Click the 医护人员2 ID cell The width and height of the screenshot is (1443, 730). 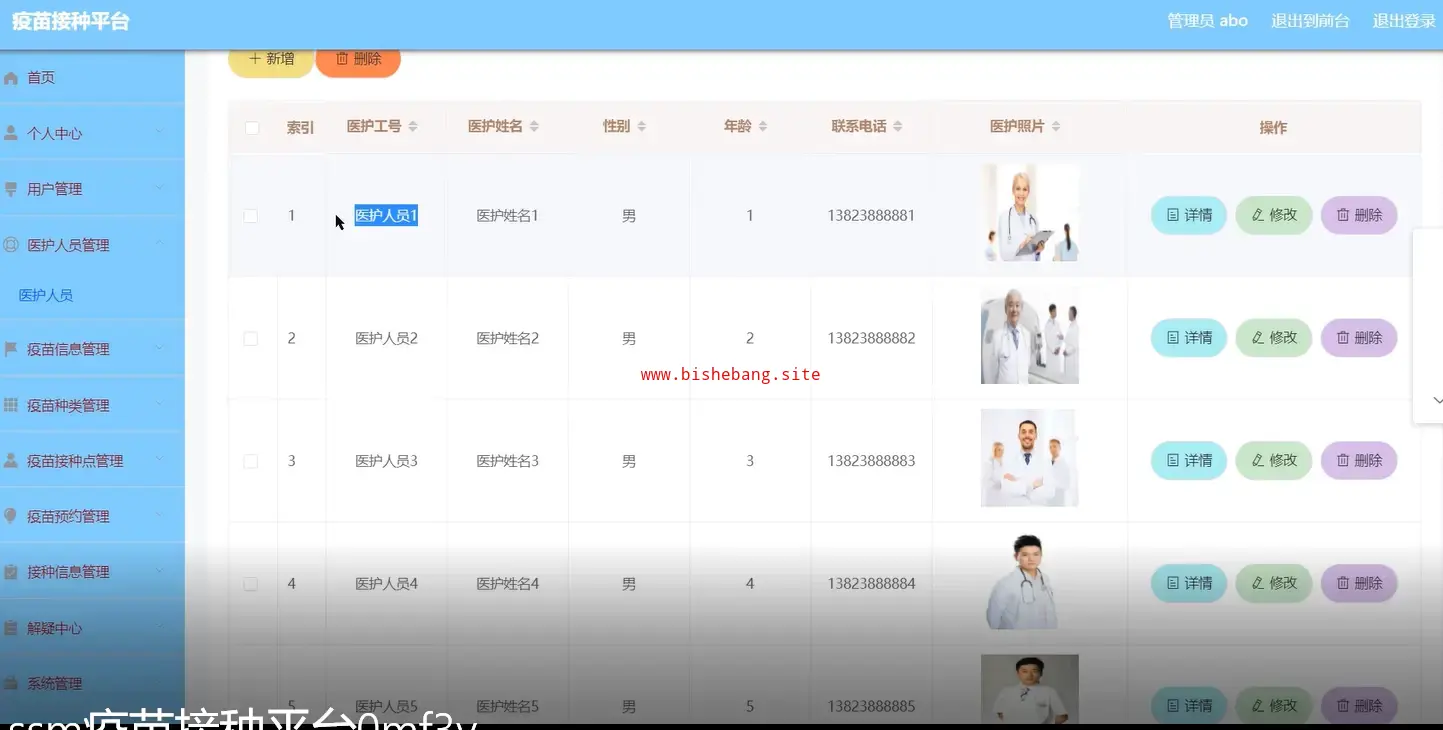pos(386,339)
